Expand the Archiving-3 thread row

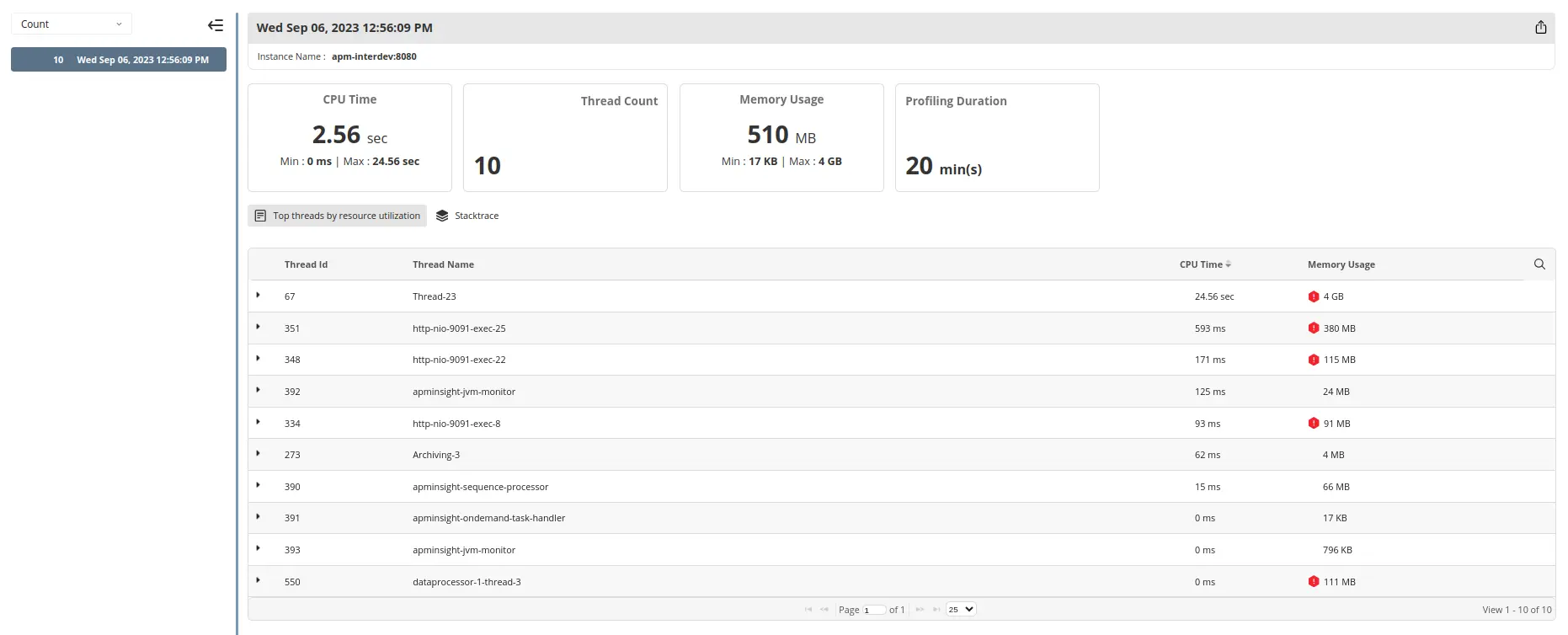(259, 454)
